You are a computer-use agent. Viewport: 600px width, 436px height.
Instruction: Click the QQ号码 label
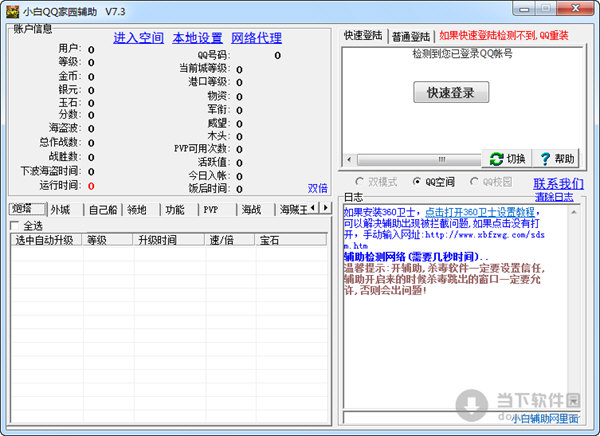[214, 55]
